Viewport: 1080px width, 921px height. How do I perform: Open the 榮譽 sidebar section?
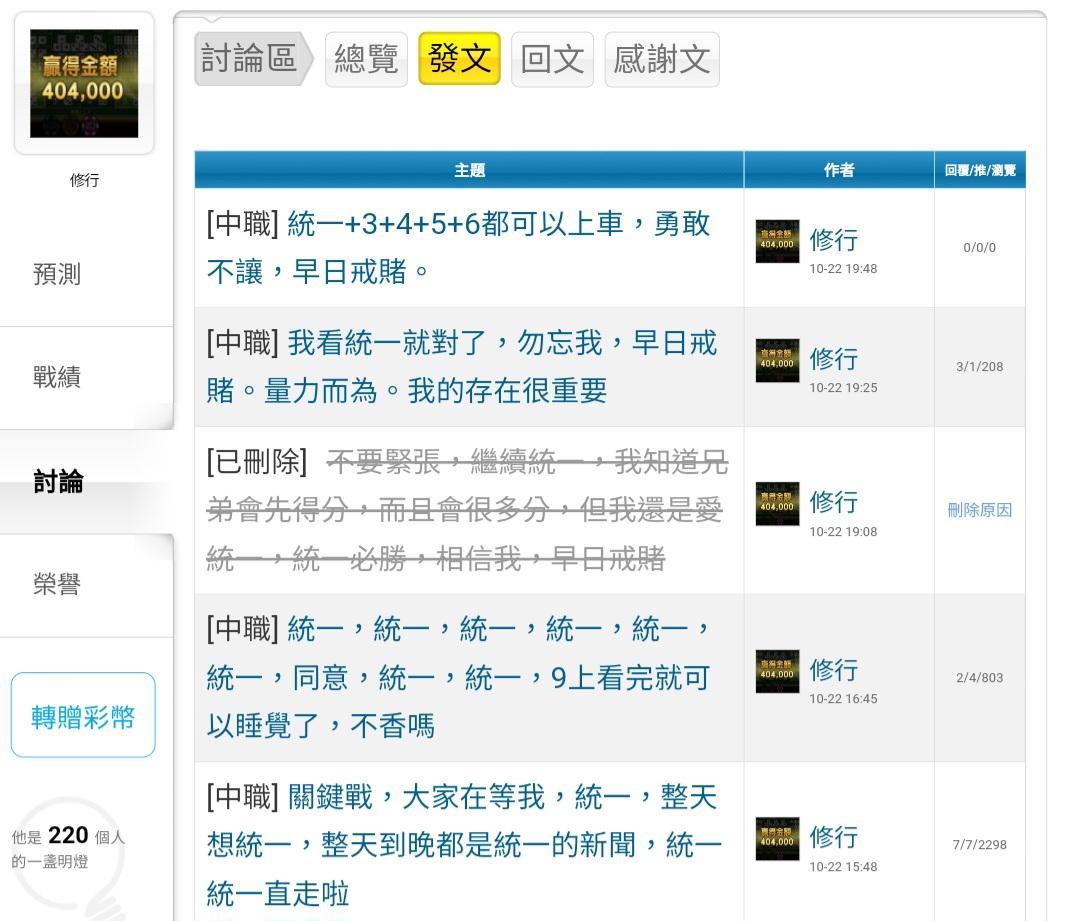[57, 584]
